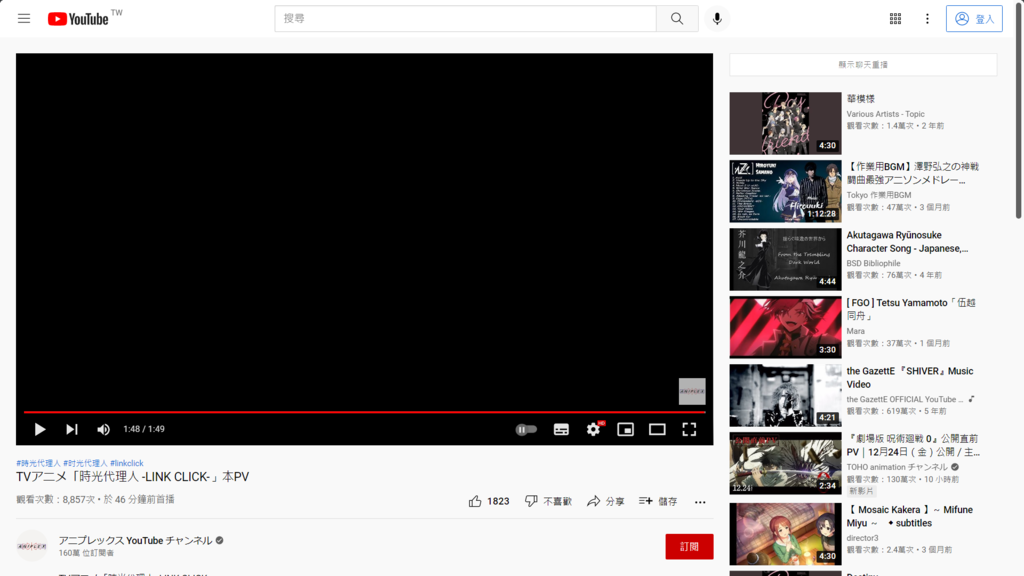
Task: Click Mara channel name
Action: click(856, 331)
